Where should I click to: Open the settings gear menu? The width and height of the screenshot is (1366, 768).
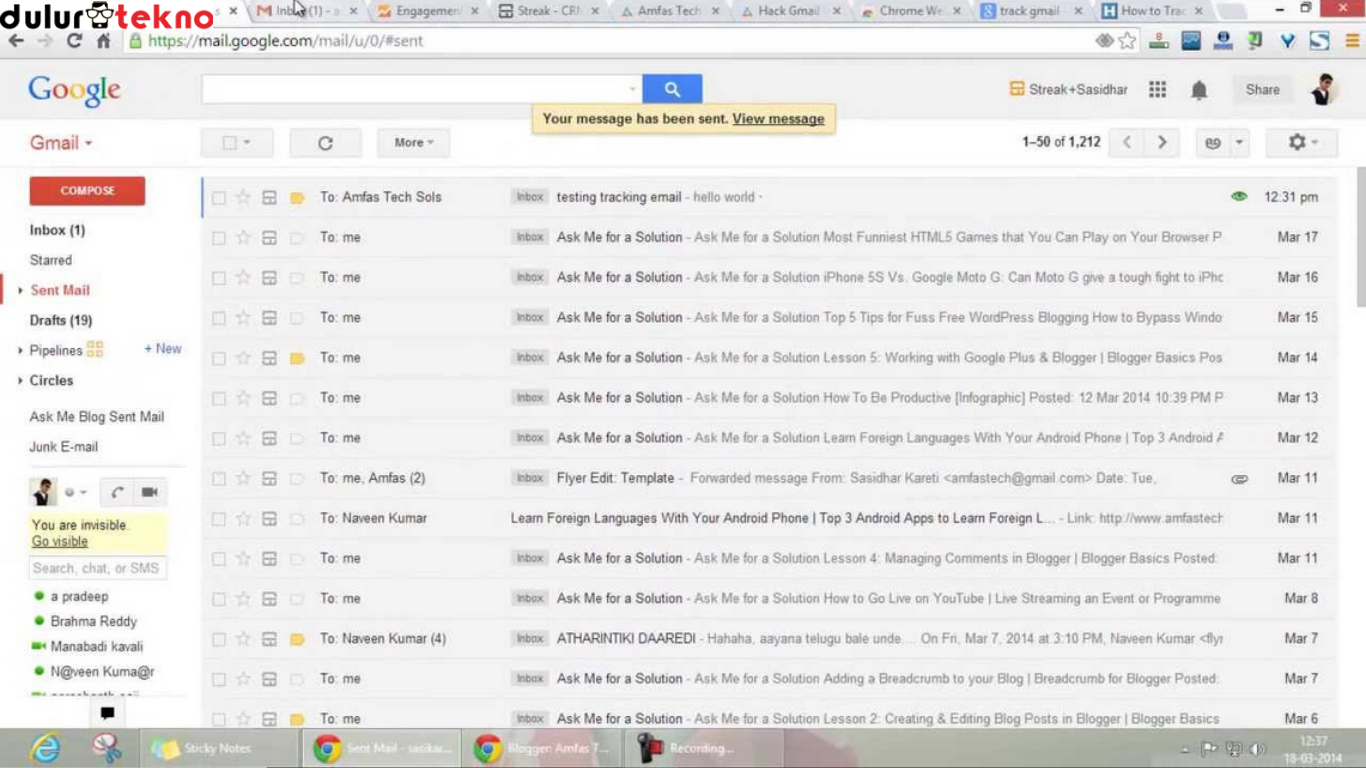(x=1302, y=143)
